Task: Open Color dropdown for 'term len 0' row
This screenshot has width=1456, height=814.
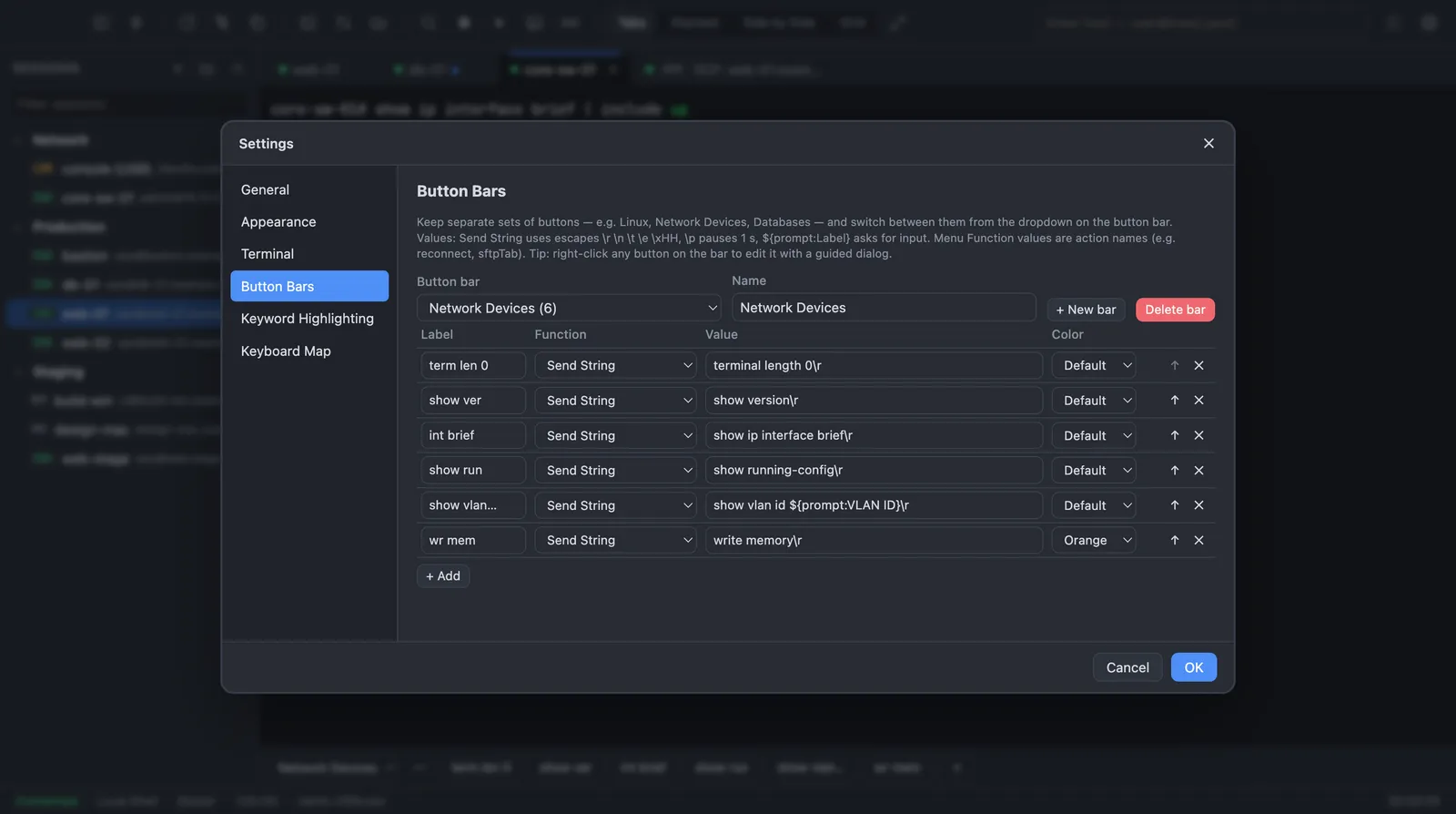Action: coord(1094,366)
